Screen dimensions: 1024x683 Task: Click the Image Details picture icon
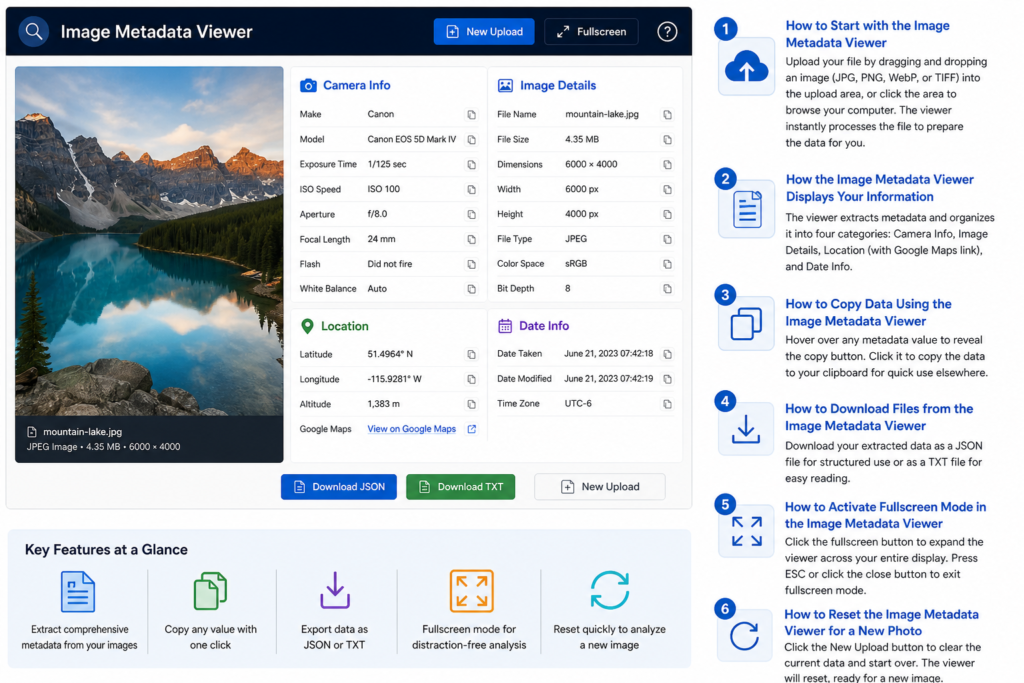[505, 86]
